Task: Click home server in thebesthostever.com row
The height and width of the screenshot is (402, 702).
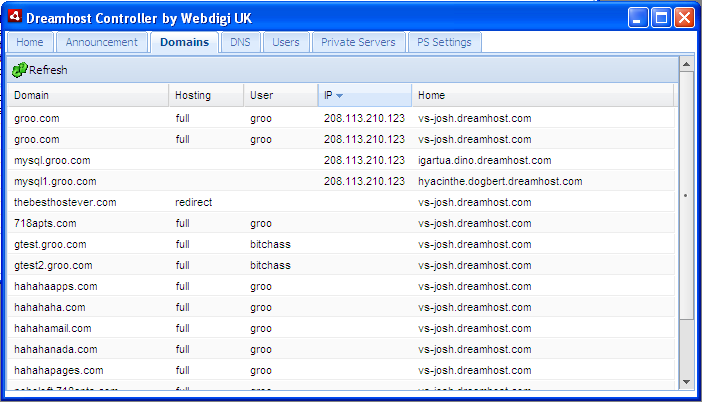Action: point(475,202)
